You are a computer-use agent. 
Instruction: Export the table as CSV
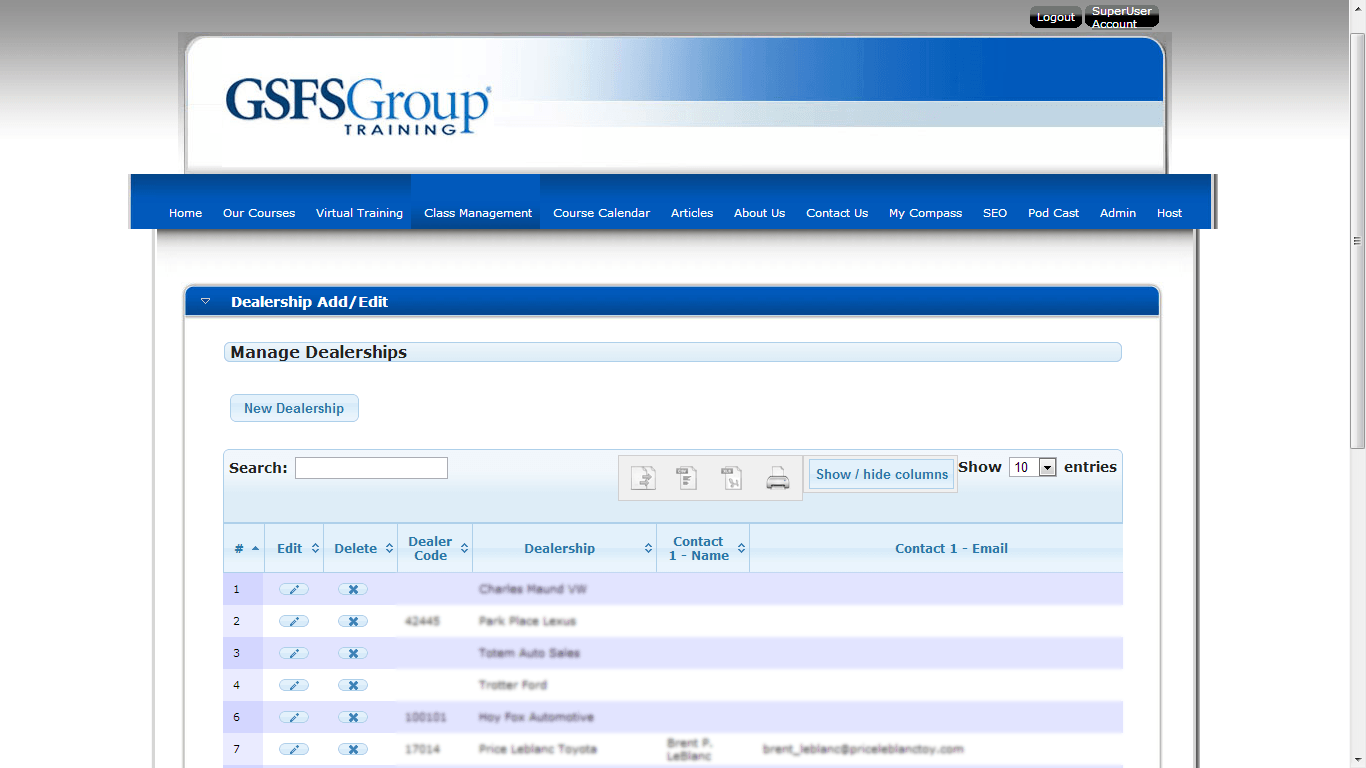click(x=687, y=478)
